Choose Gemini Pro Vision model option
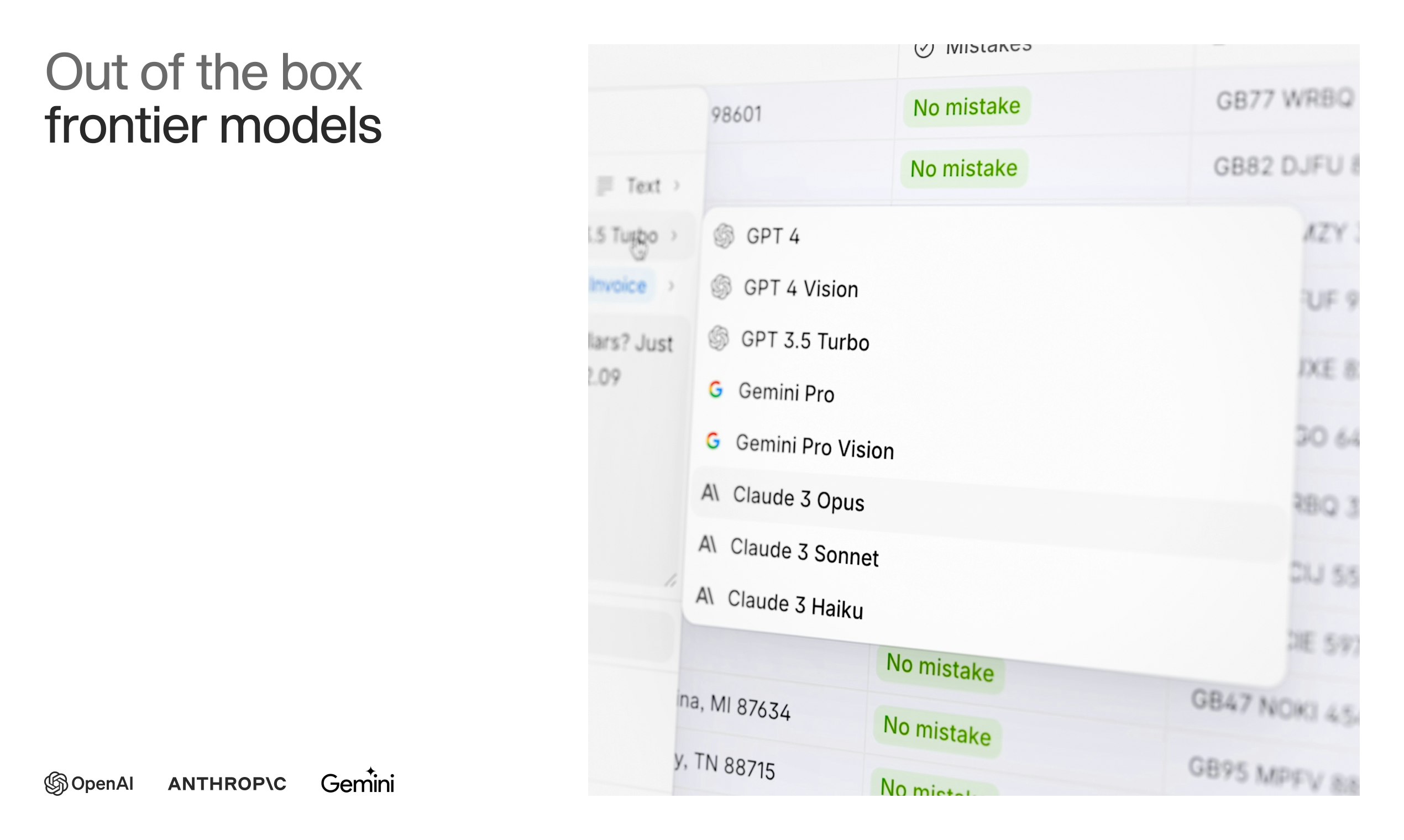This screenshot has height=840, width=1404. (x=814, y=447)
